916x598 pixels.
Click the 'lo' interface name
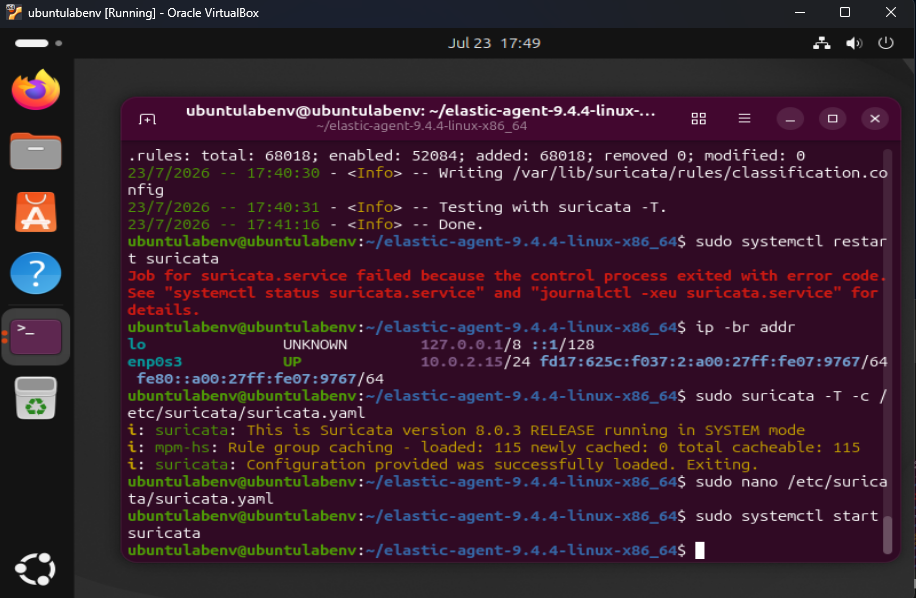137,345
